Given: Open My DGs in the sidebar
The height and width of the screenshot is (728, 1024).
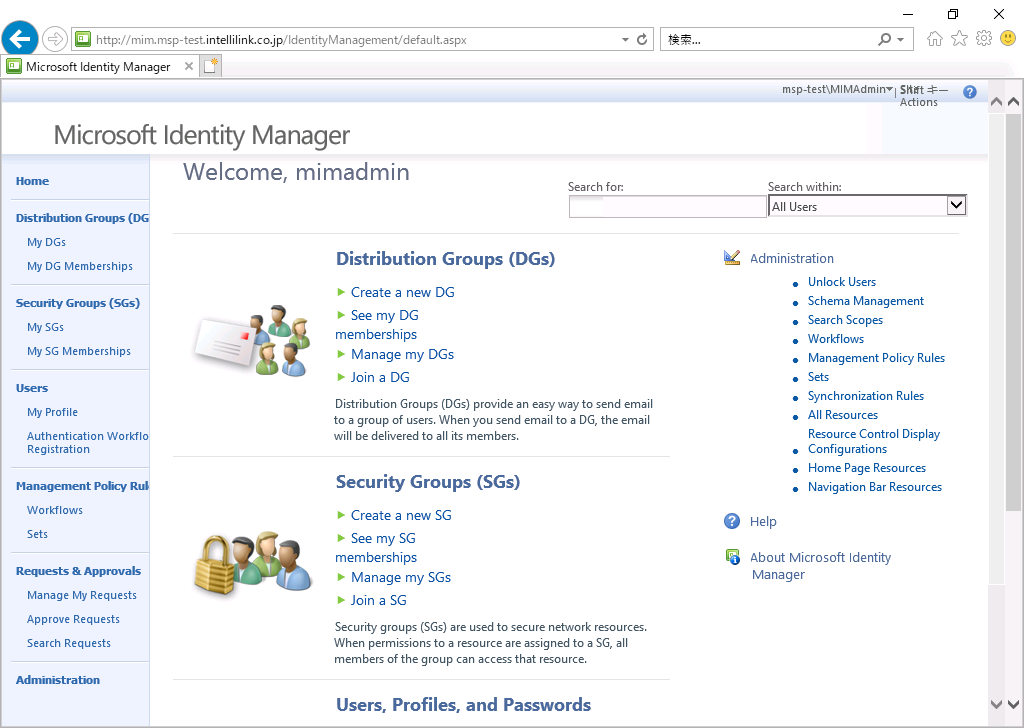Looking at the screenshot, I should point(46,242).
